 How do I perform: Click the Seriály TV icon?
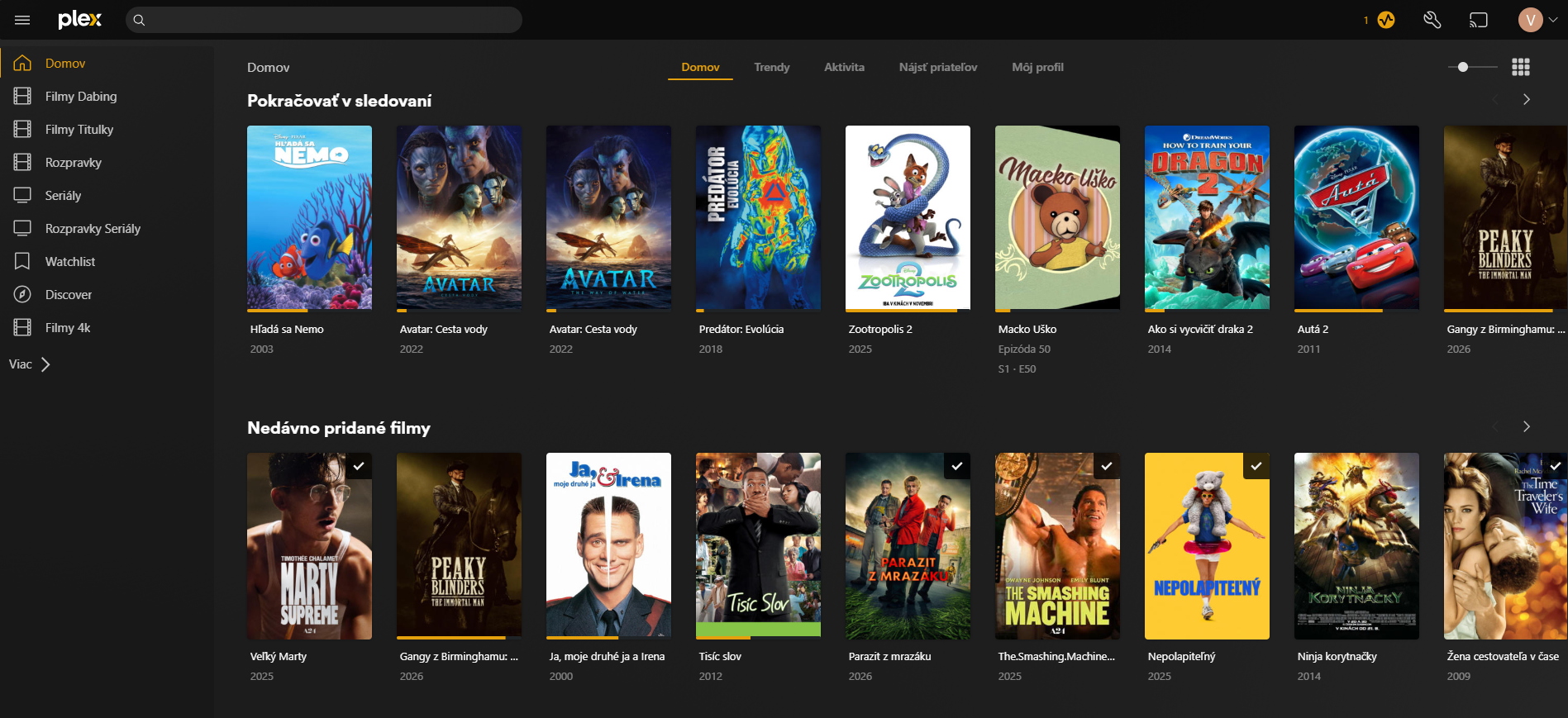pyautogui.click(x=22, y=195)
